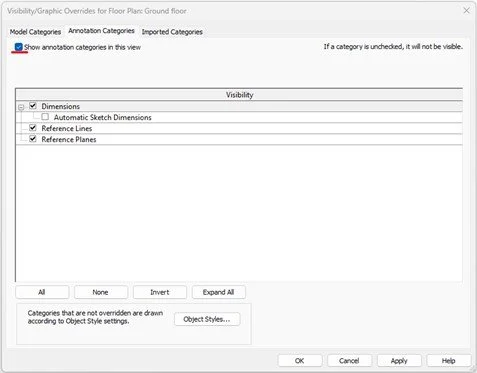This screenshot has height=373, width=477.
Task: Switch to the Model Categories tab
Action: (35, 32)
